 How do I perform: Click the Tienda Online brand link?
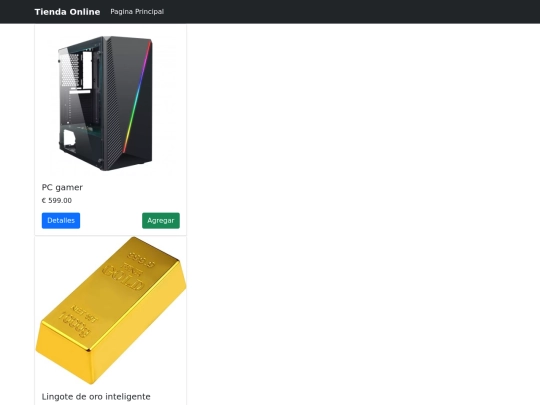[67, 12]
